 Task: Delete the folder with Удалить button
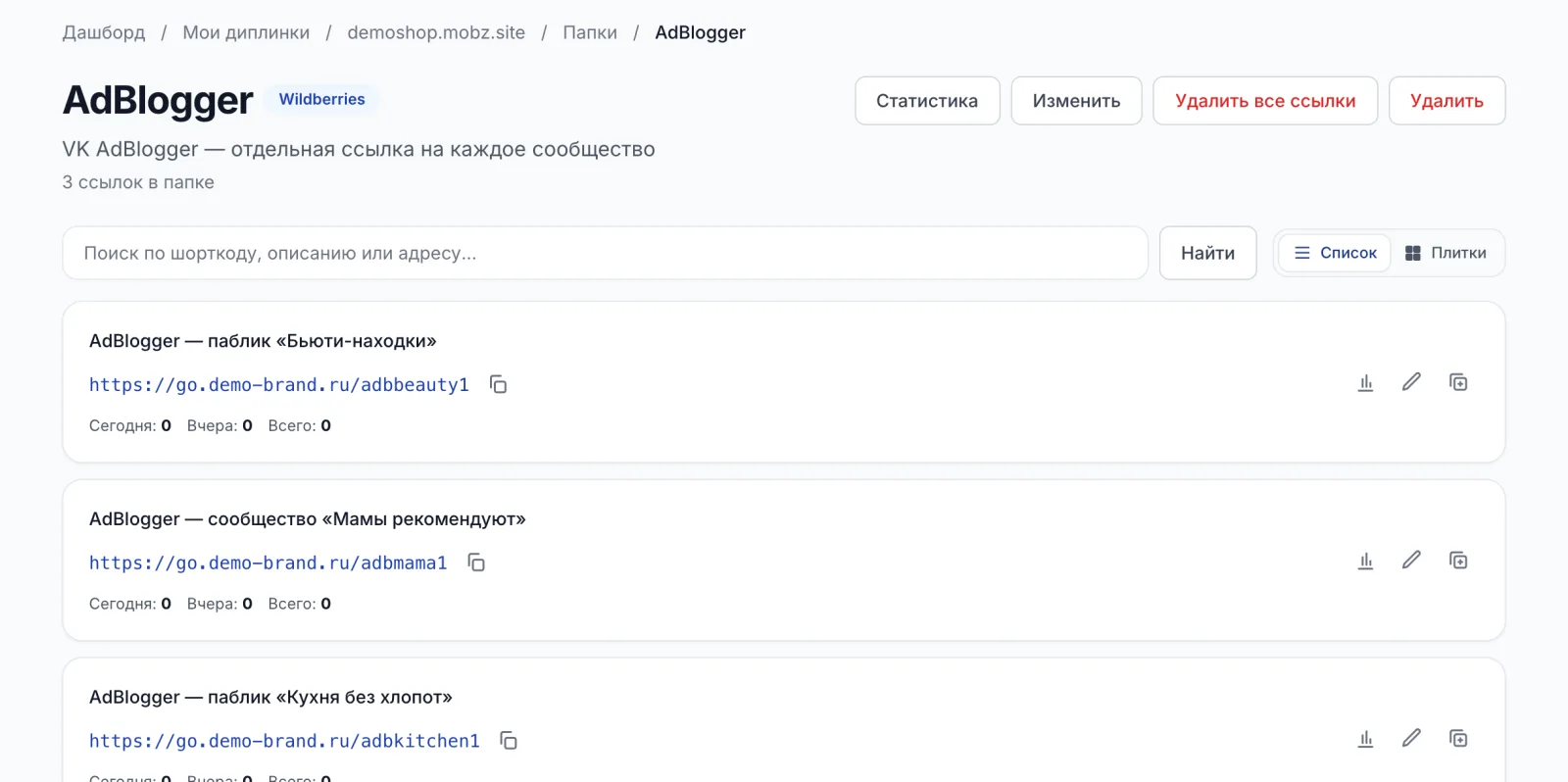1446,101
